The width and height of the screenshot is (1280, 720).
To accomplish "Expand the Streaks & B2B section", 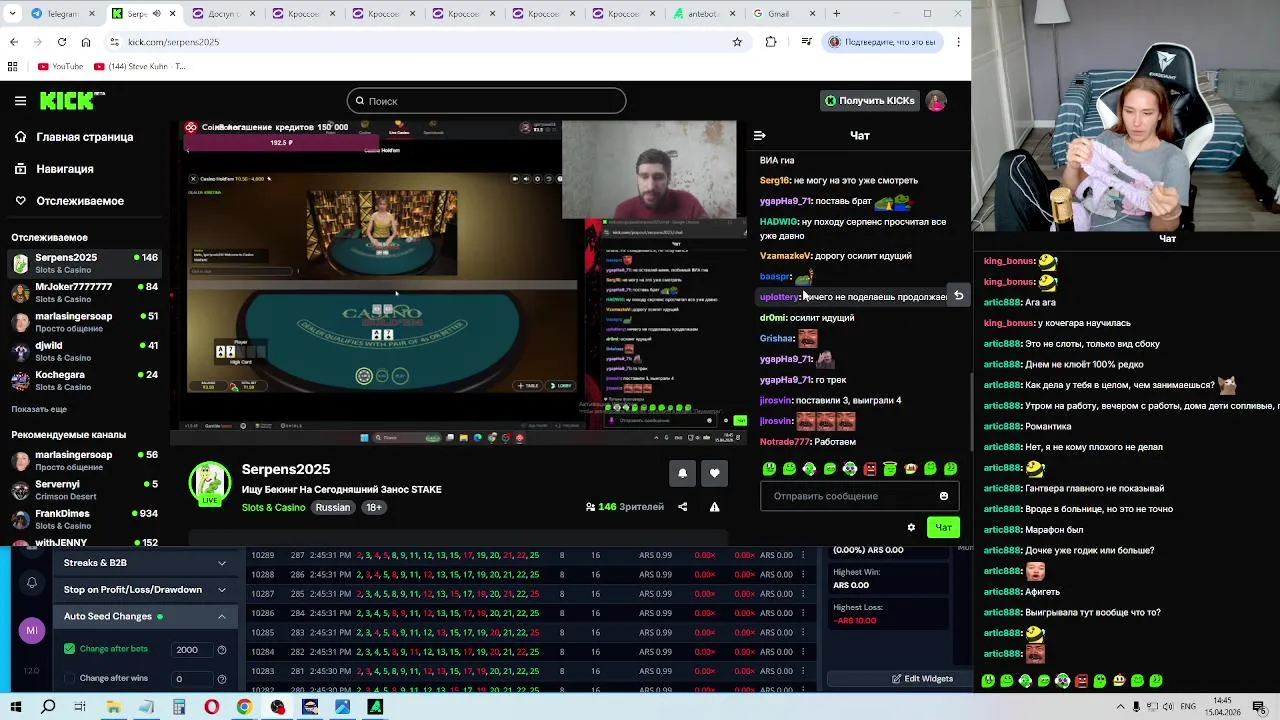I will 143,563.
